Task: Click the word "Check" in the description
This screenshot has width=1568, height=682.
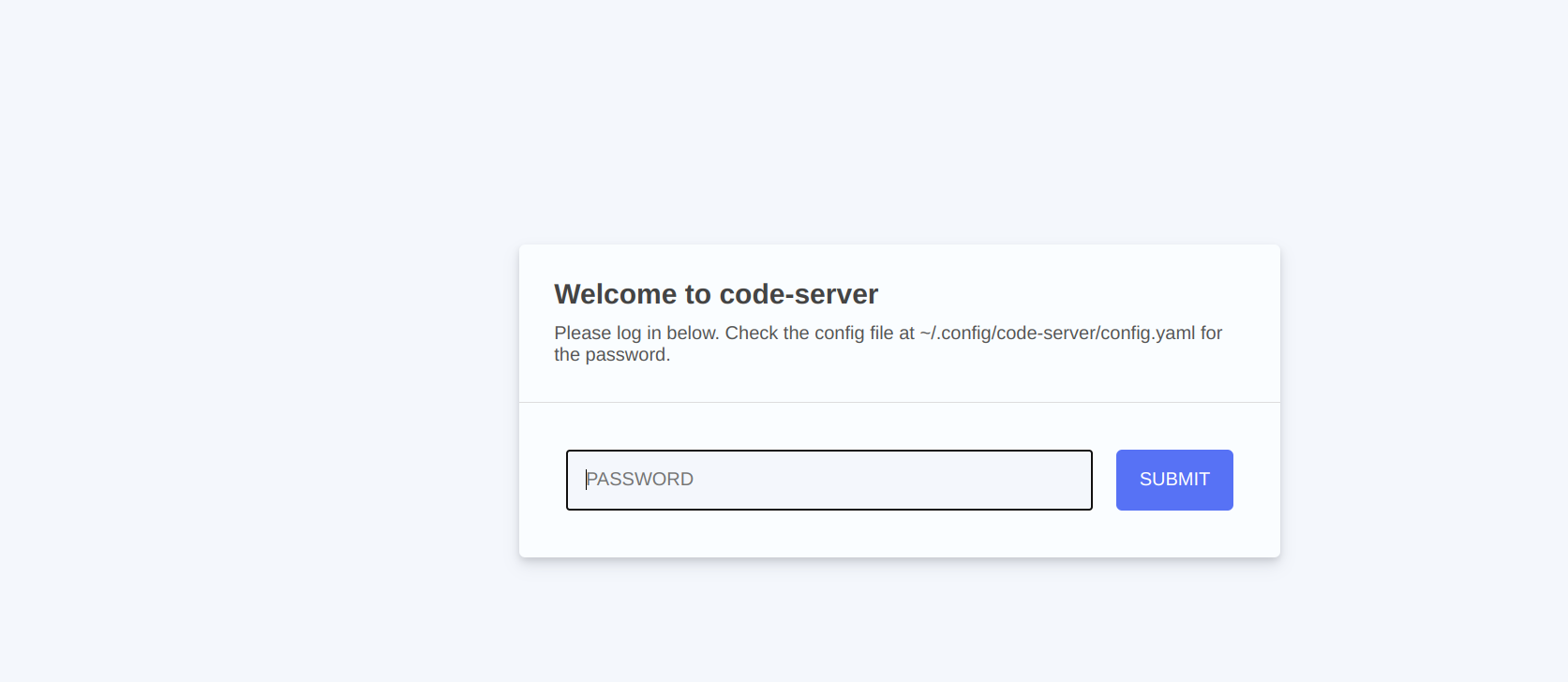Action: coord(751,334)
